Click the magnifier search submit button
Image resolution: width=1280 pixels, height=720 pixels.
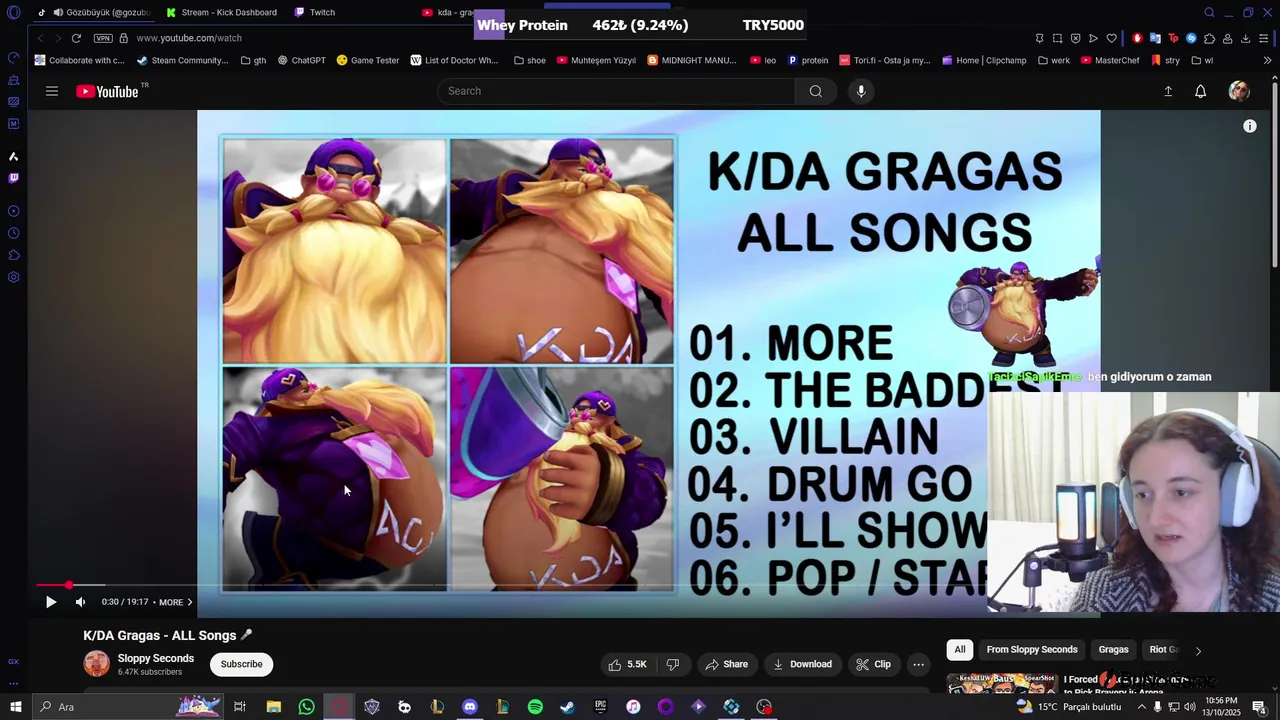[x=816, y=91]
